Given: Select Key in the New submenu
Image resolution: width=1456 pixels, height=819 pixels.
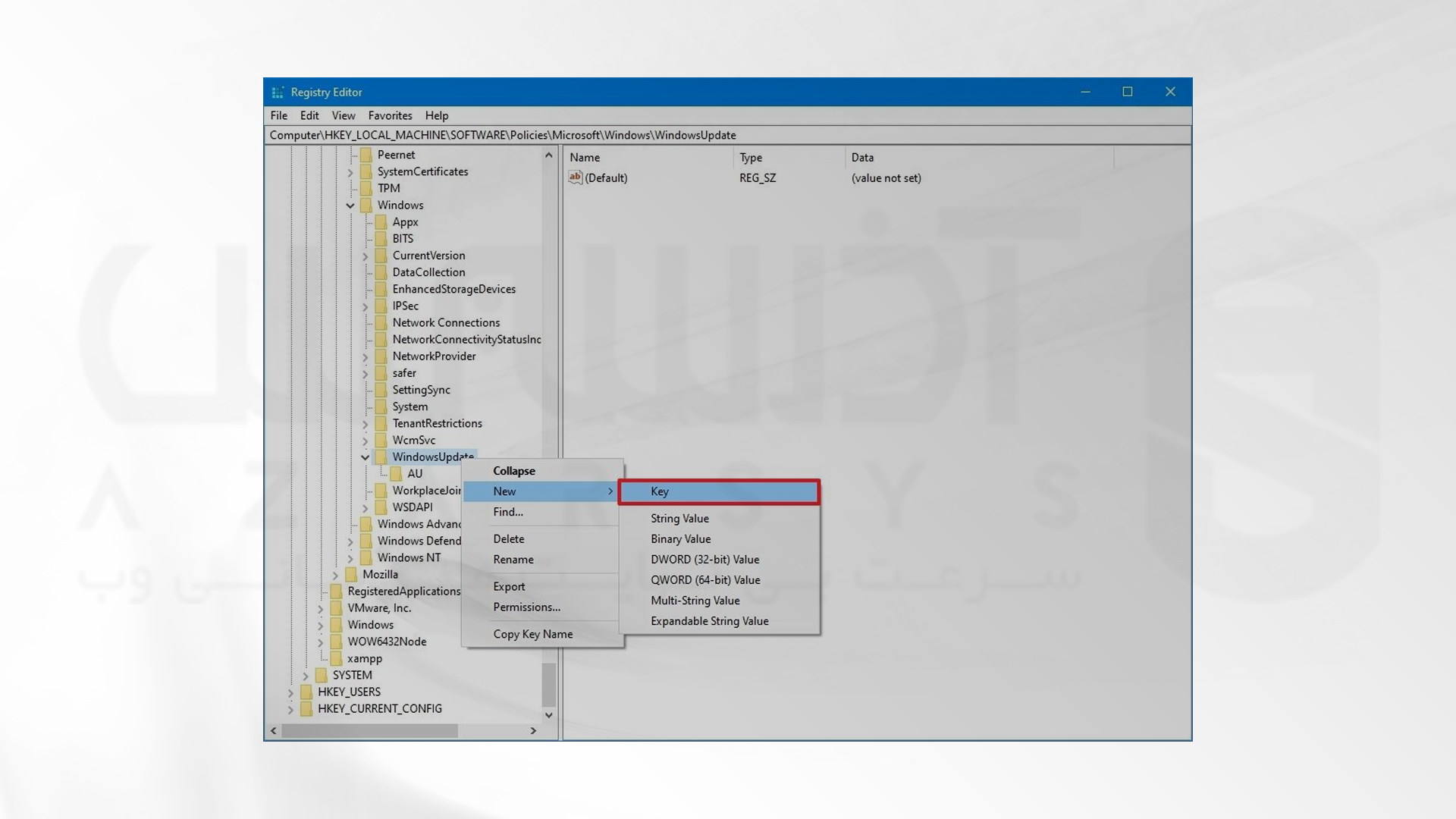Looking at the screenshot, I should tap(719, 491).
